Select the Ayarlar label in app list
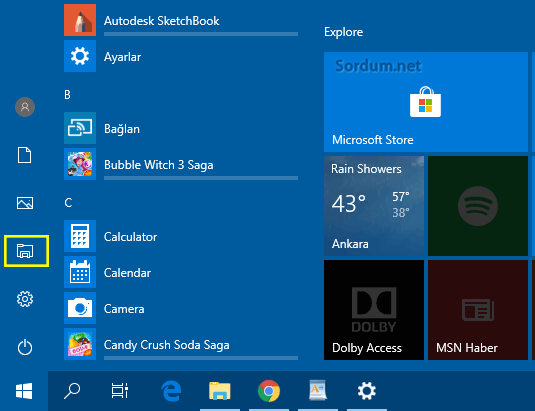Viewport: 535px width, 411px height. (x=122, y=57)
